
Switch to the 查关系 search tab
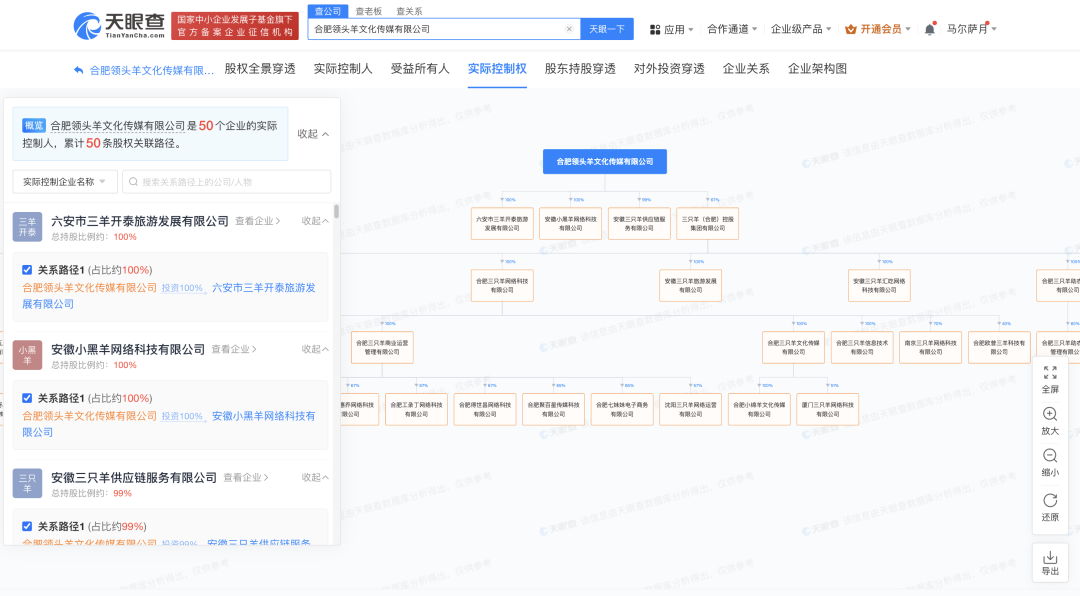pos(409,11)
